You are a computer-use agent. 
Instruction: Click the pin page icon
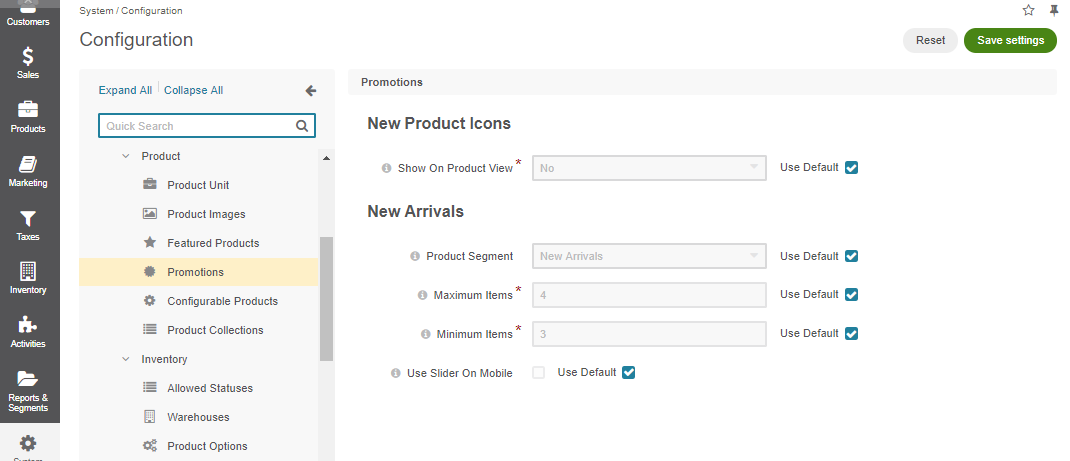point(1054,10)
